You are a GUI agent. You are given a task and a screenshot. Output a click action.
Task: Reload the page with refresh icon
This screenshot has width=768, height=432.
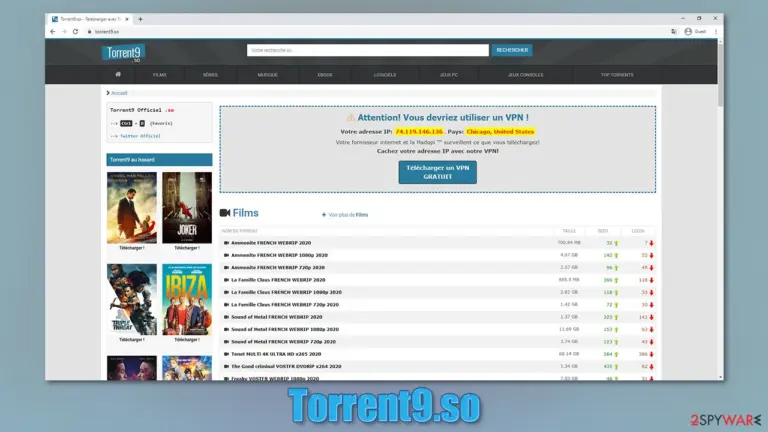(x=75, y=31)
